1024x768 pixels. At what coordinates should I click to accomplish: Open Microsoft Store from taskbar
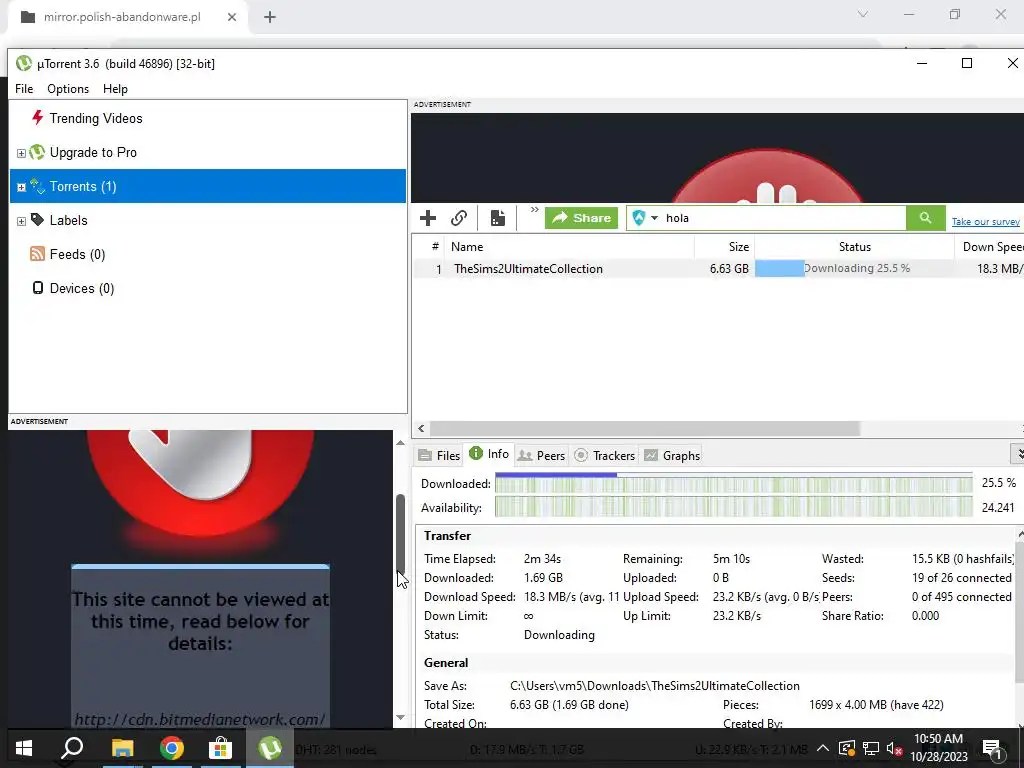pyautogui.click(x=221, y=748)
